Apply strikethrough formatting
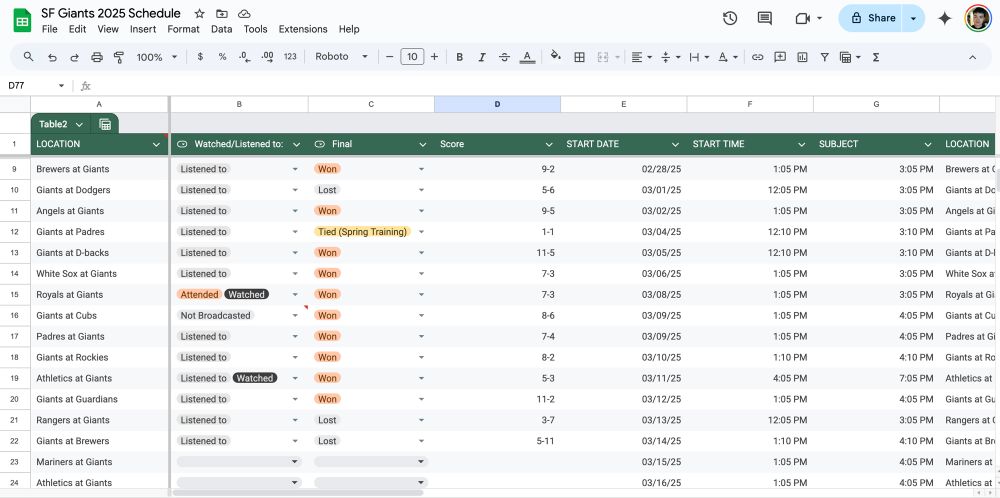Screen dimensions: 1000x498 (504, 57)
